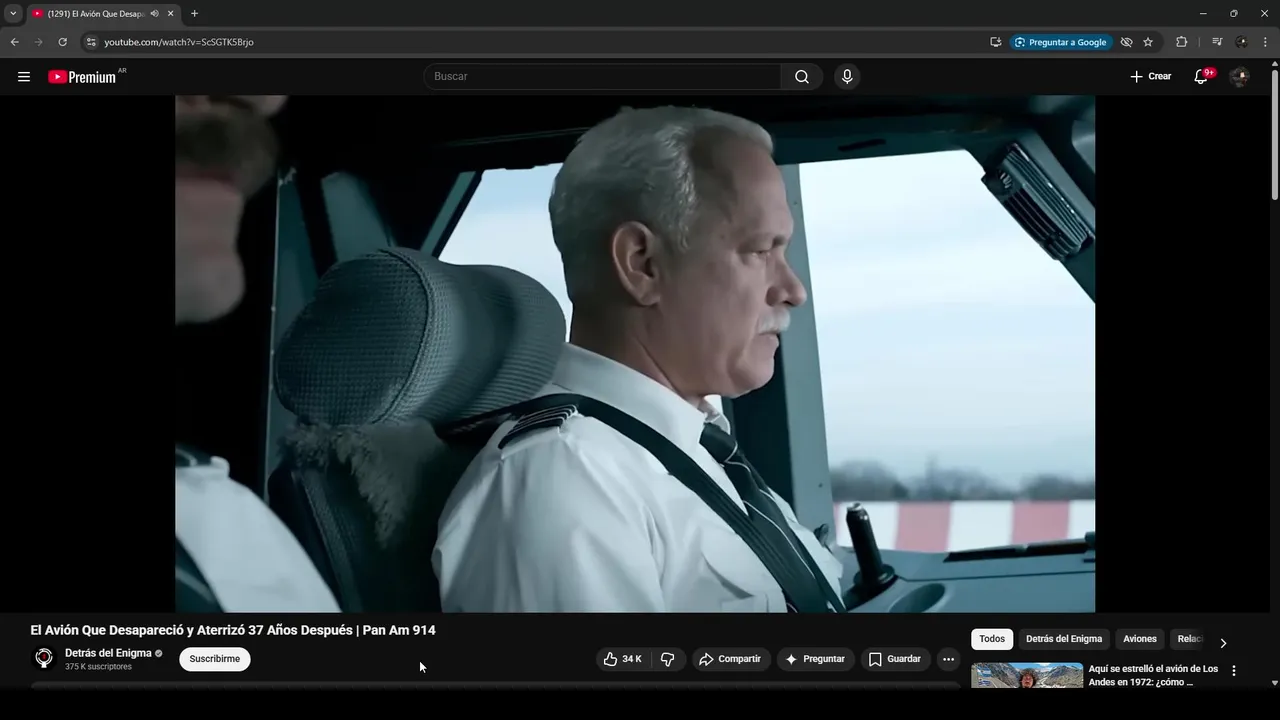Start voice search with microphone icon
The image size is (1280, 720).
pyautogui.click(x=847, y=77)
